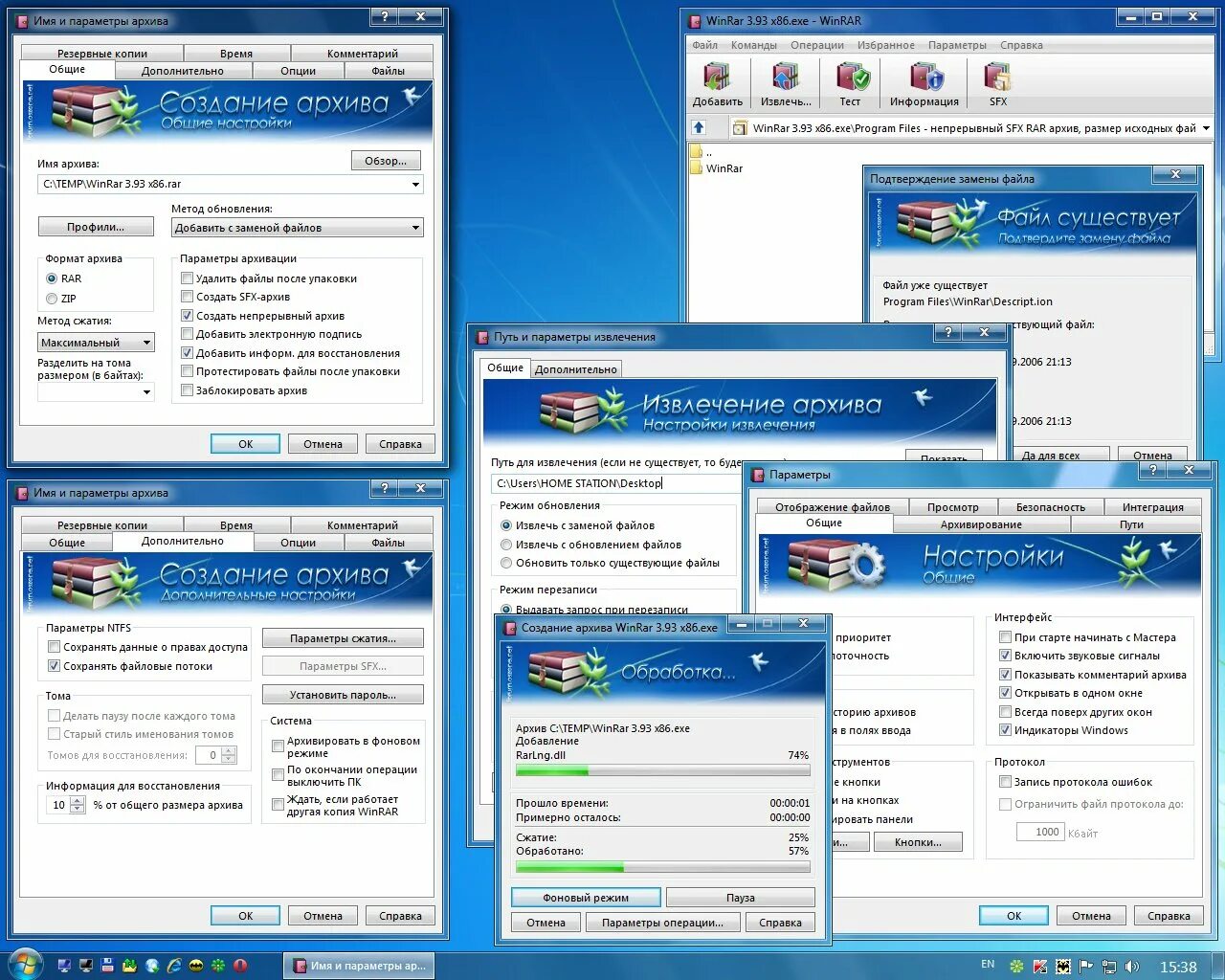
Task: Switch to 'Архивирование' tab in Параметры
Action: point(981,524)
